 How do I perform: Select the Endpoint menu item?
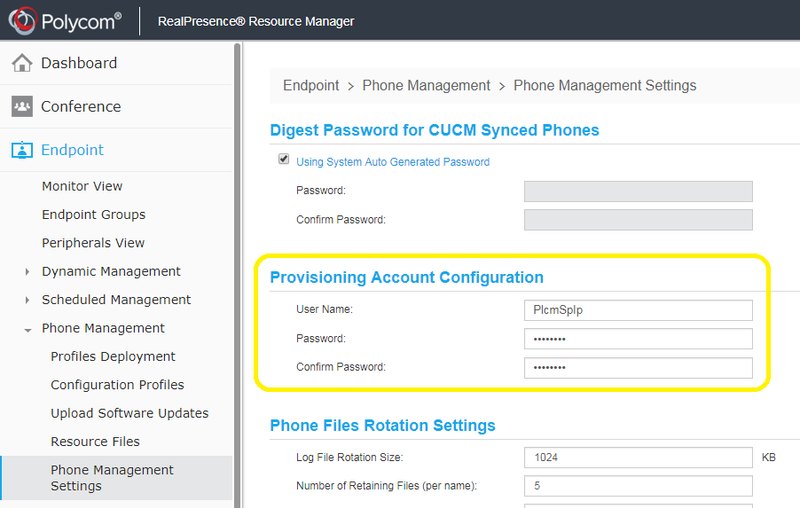coord(72,150)
